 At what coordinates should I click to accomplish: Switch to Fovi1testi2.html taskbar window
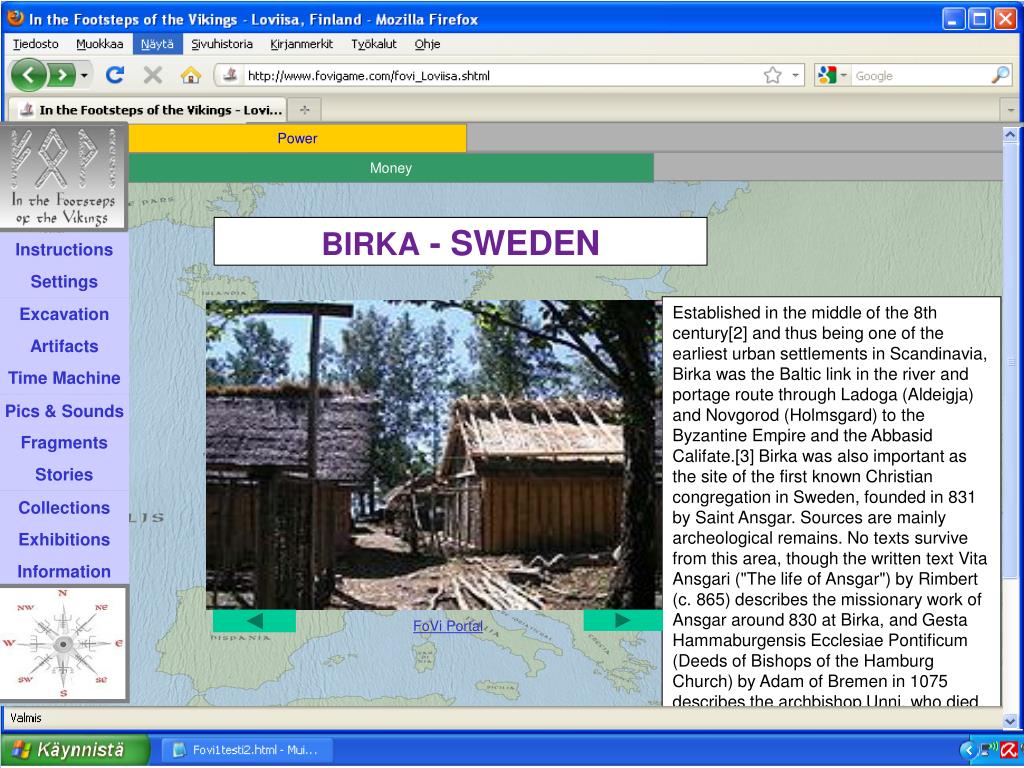tap(247, 750)
